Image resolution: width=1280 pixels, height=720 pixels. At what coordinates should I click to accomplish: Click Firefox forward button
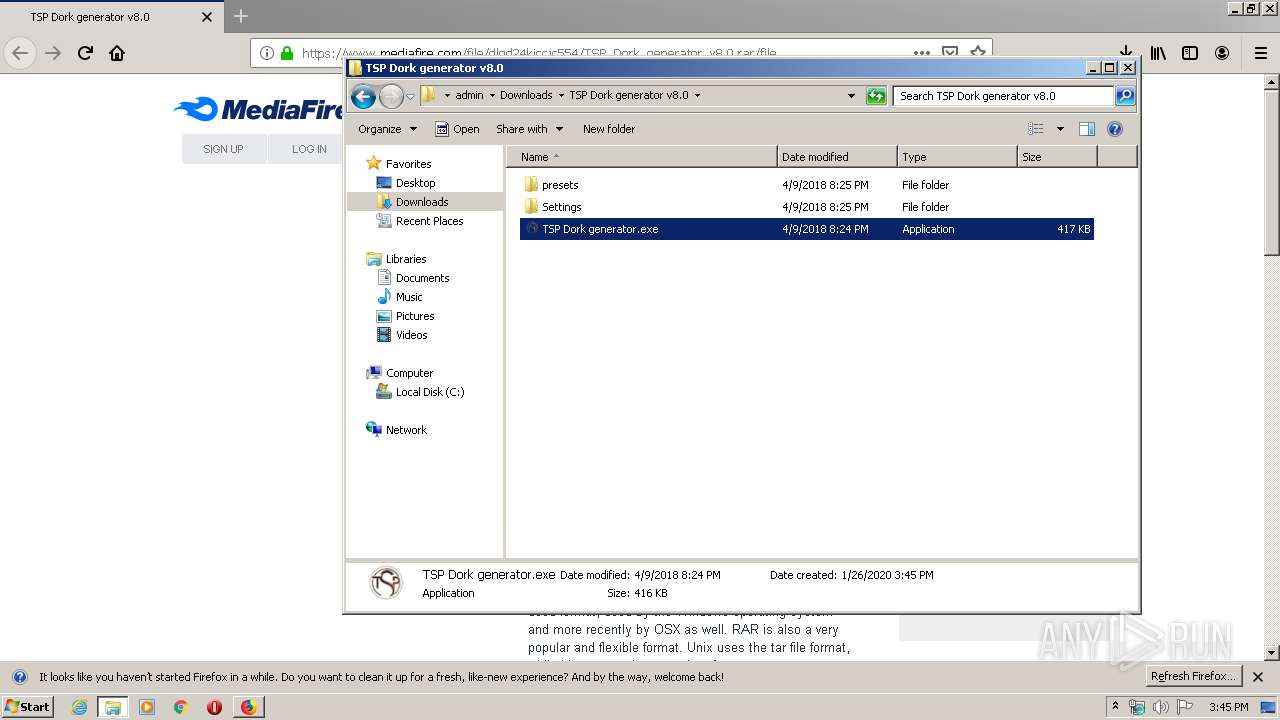coord(54,53)
